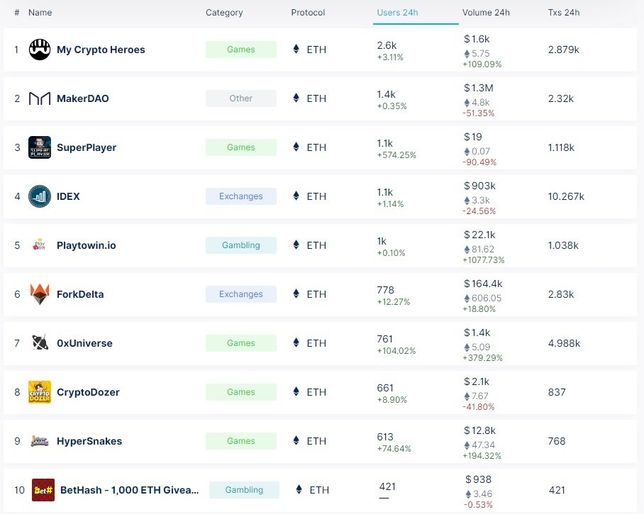Click the 0xUniverse logo icon
Image resolution: width=644 pixels, height=514 pixels.
click(x=40, y=343)
